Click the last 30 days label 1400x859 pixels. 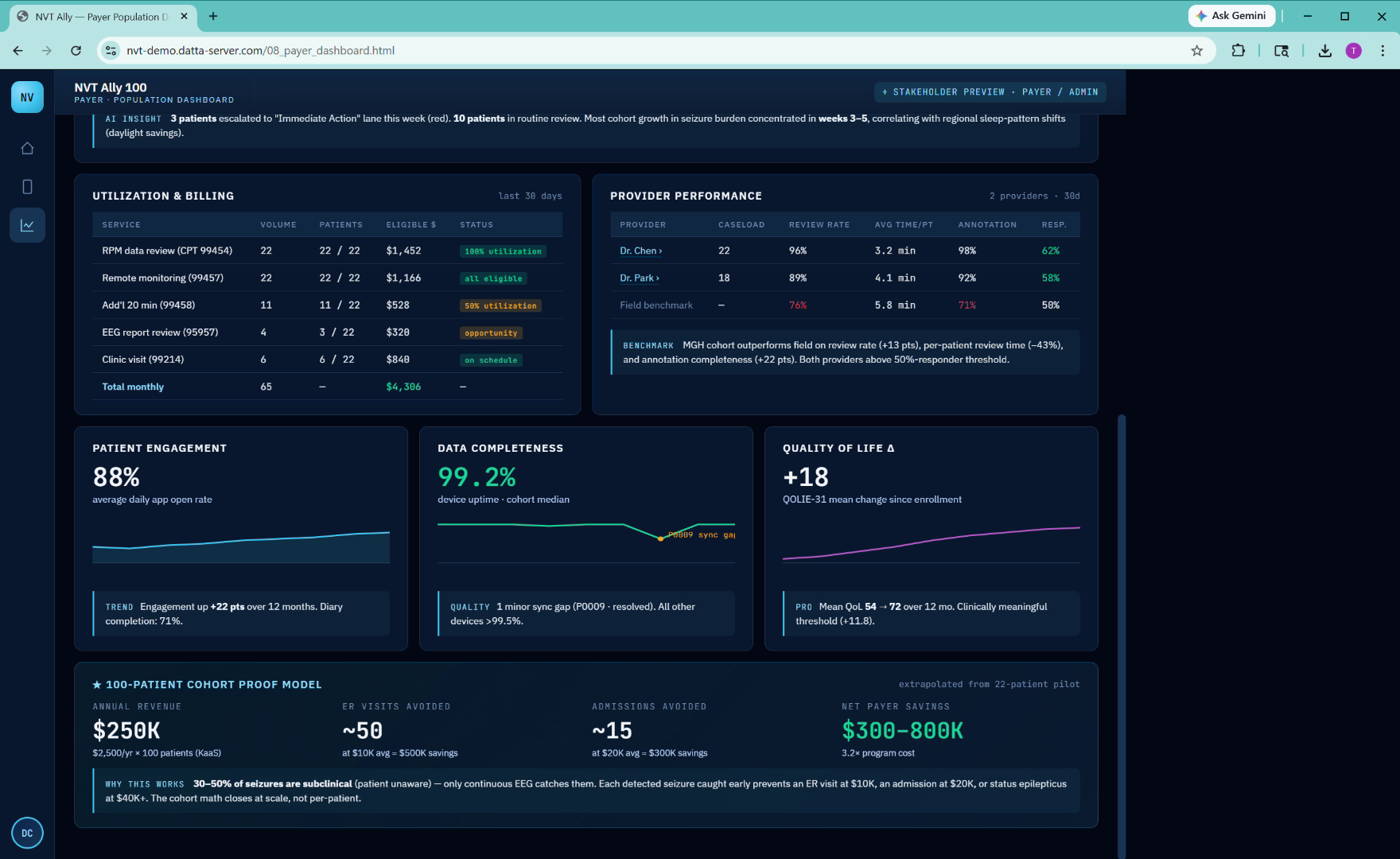(x=530, y=196)
